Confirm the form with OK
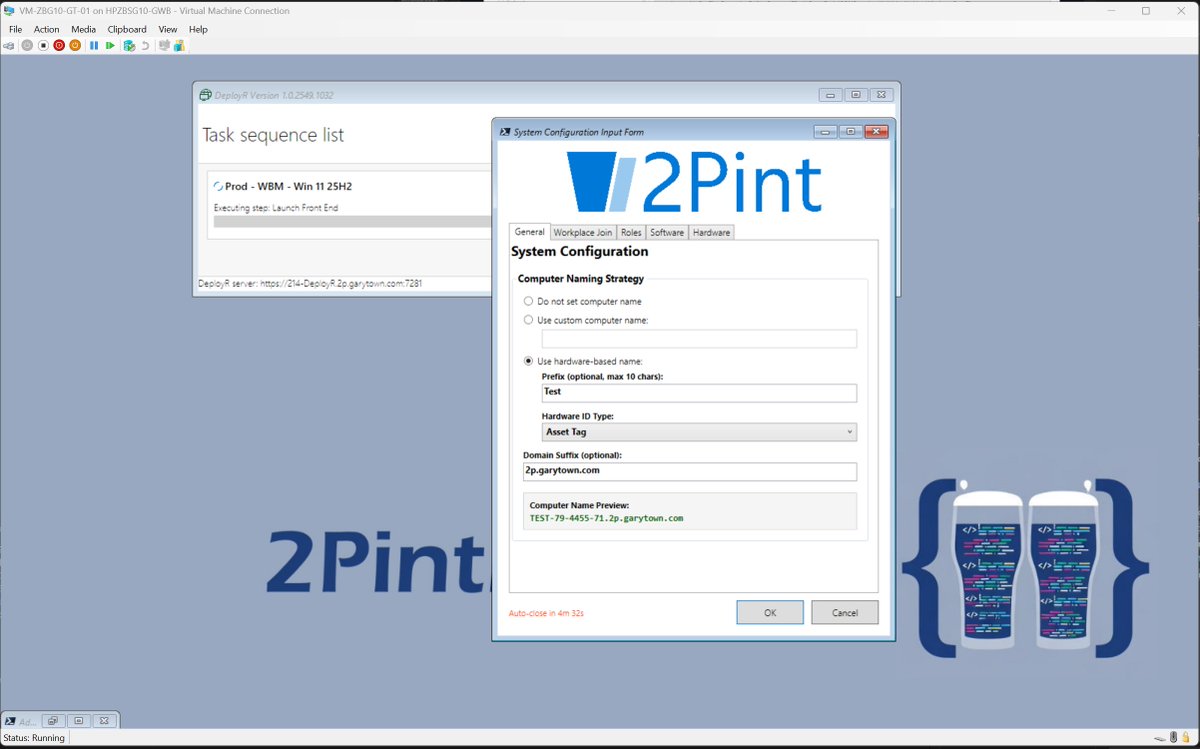The image size is (1200, 749). tap(770, 613)
